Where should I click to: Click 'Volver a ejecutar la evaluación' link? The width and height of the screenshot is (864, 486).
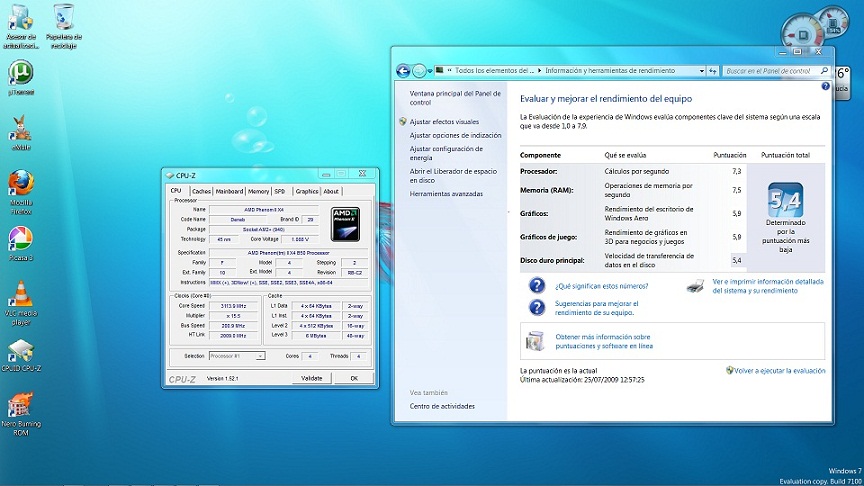(780, 370)
